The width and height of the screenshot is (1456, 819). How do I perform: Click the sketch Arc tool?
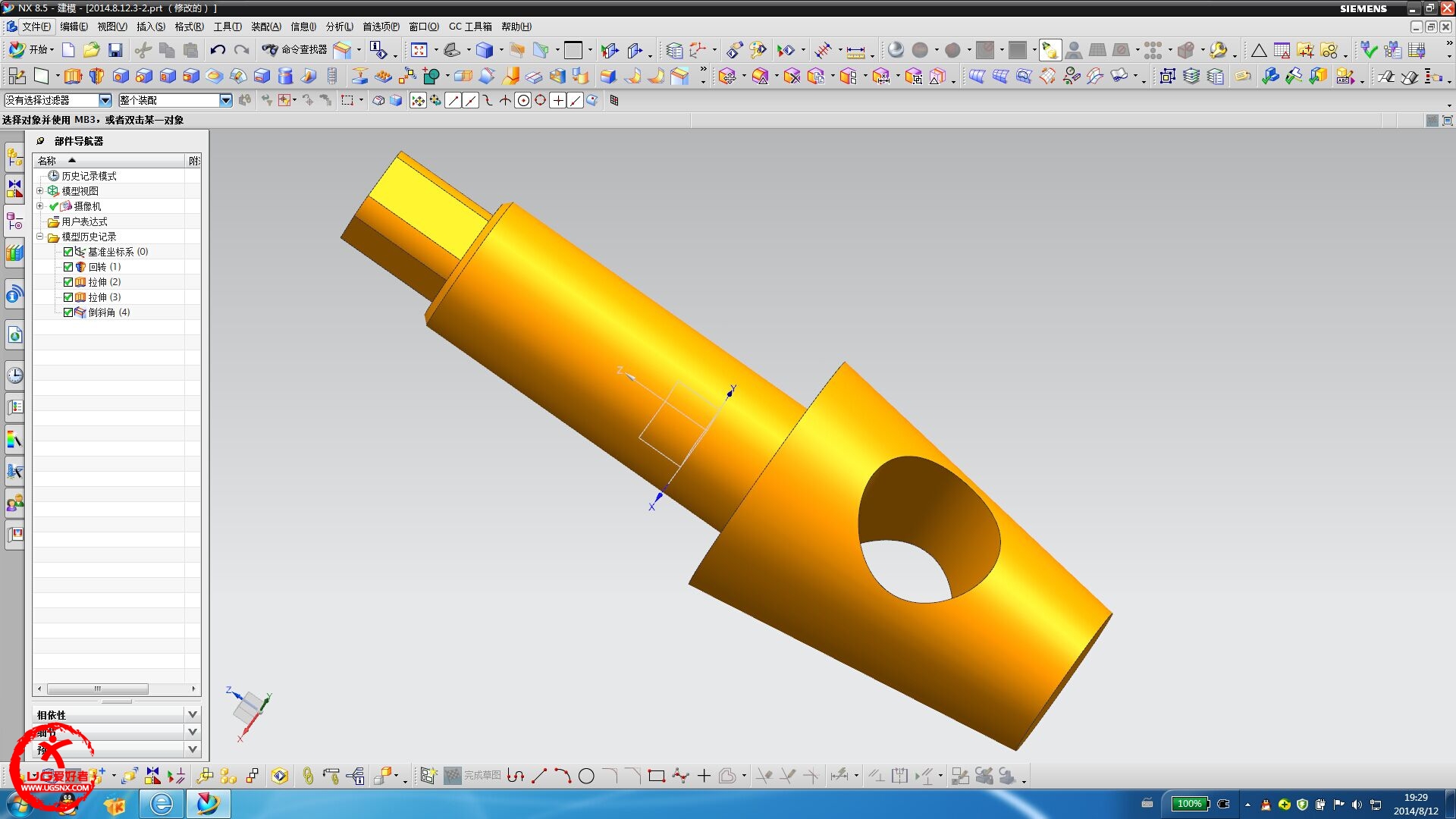(563, 776)
